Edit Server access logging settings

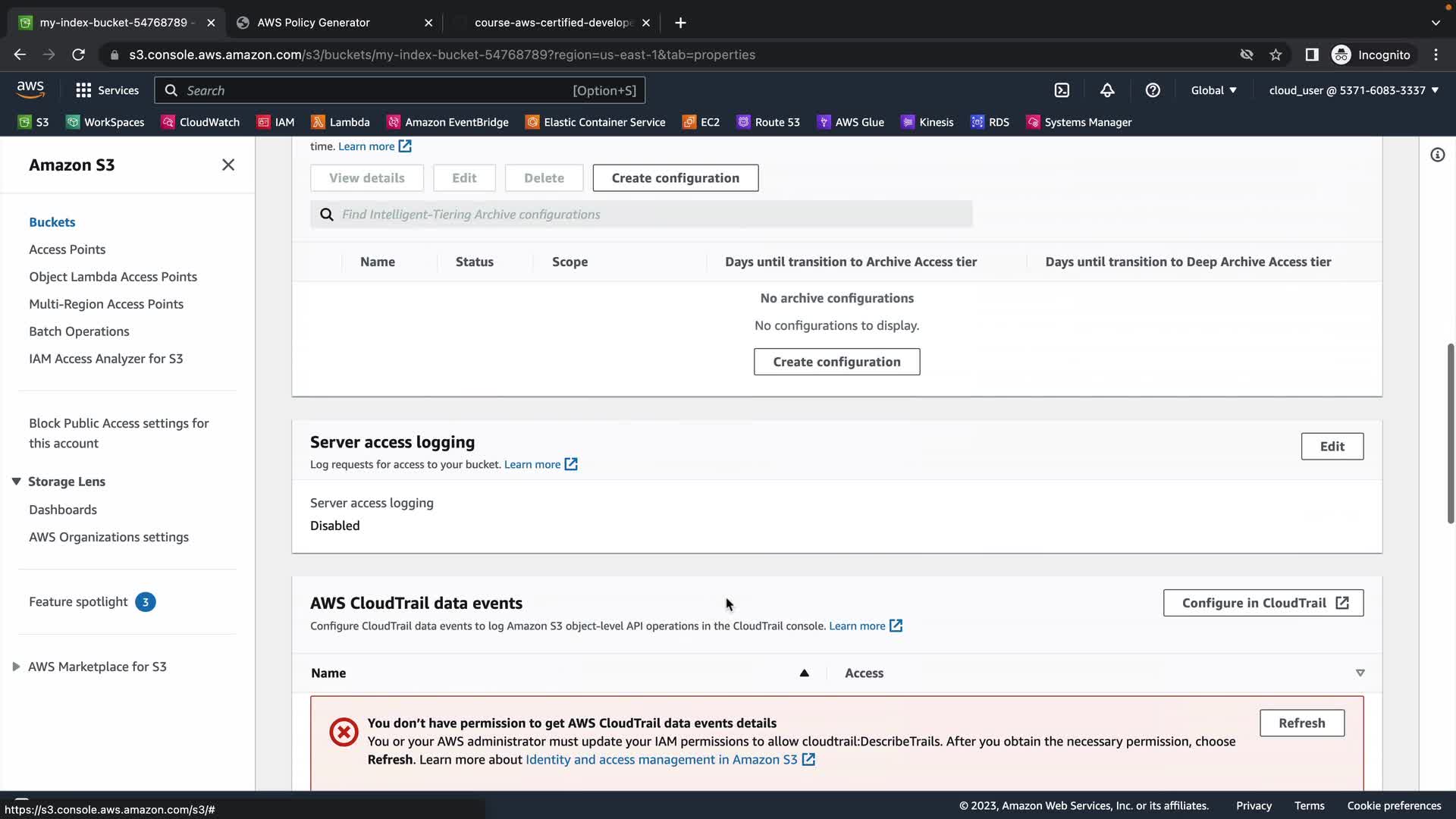1332,447
